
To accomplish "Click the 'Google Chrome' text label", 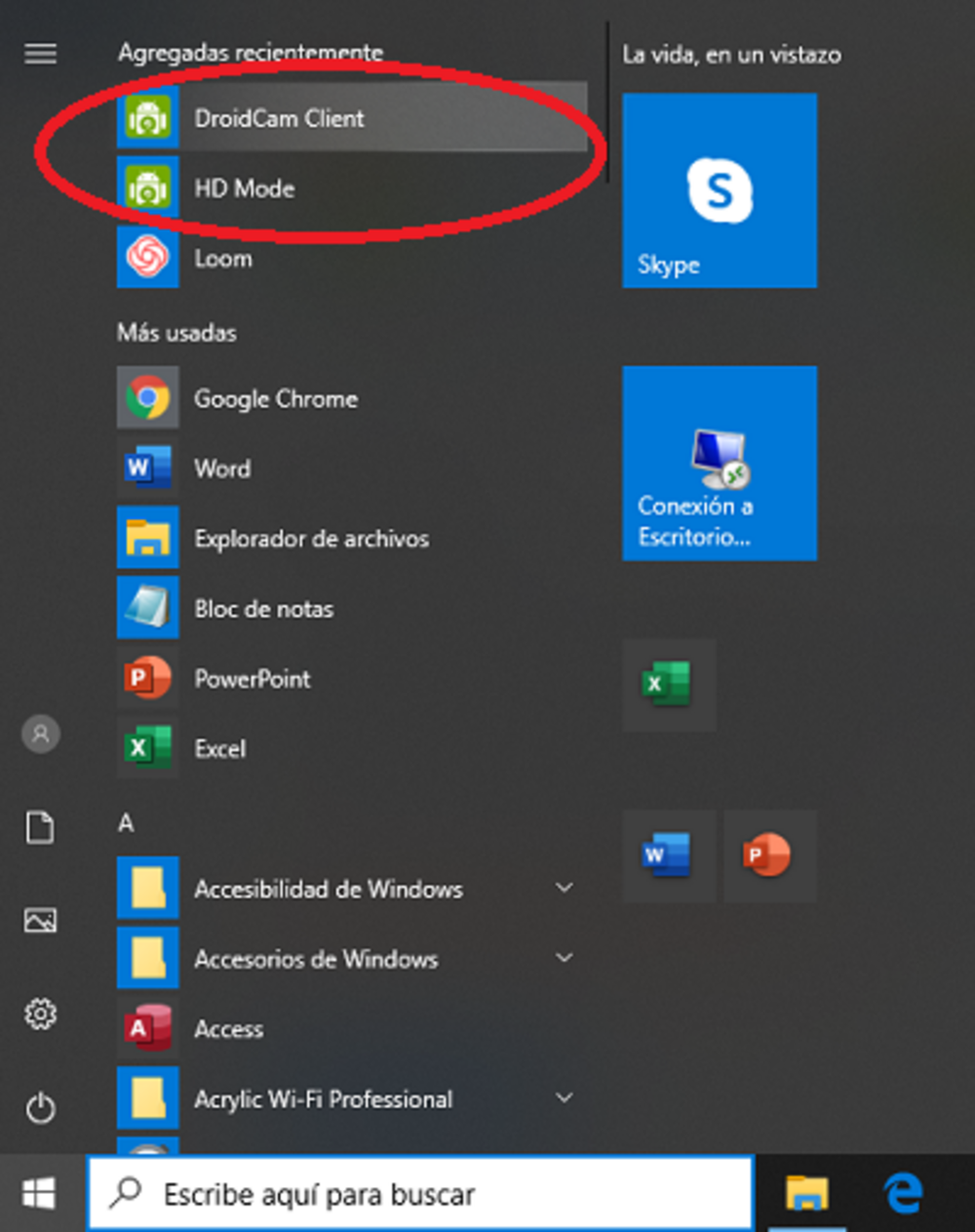I will 276,399.
